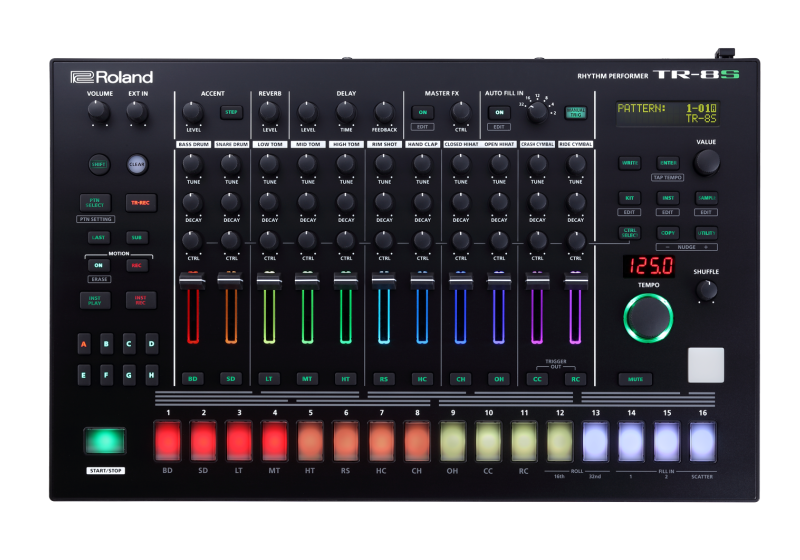
Task: Select the RC instrument button
Action: pos(576,379)
